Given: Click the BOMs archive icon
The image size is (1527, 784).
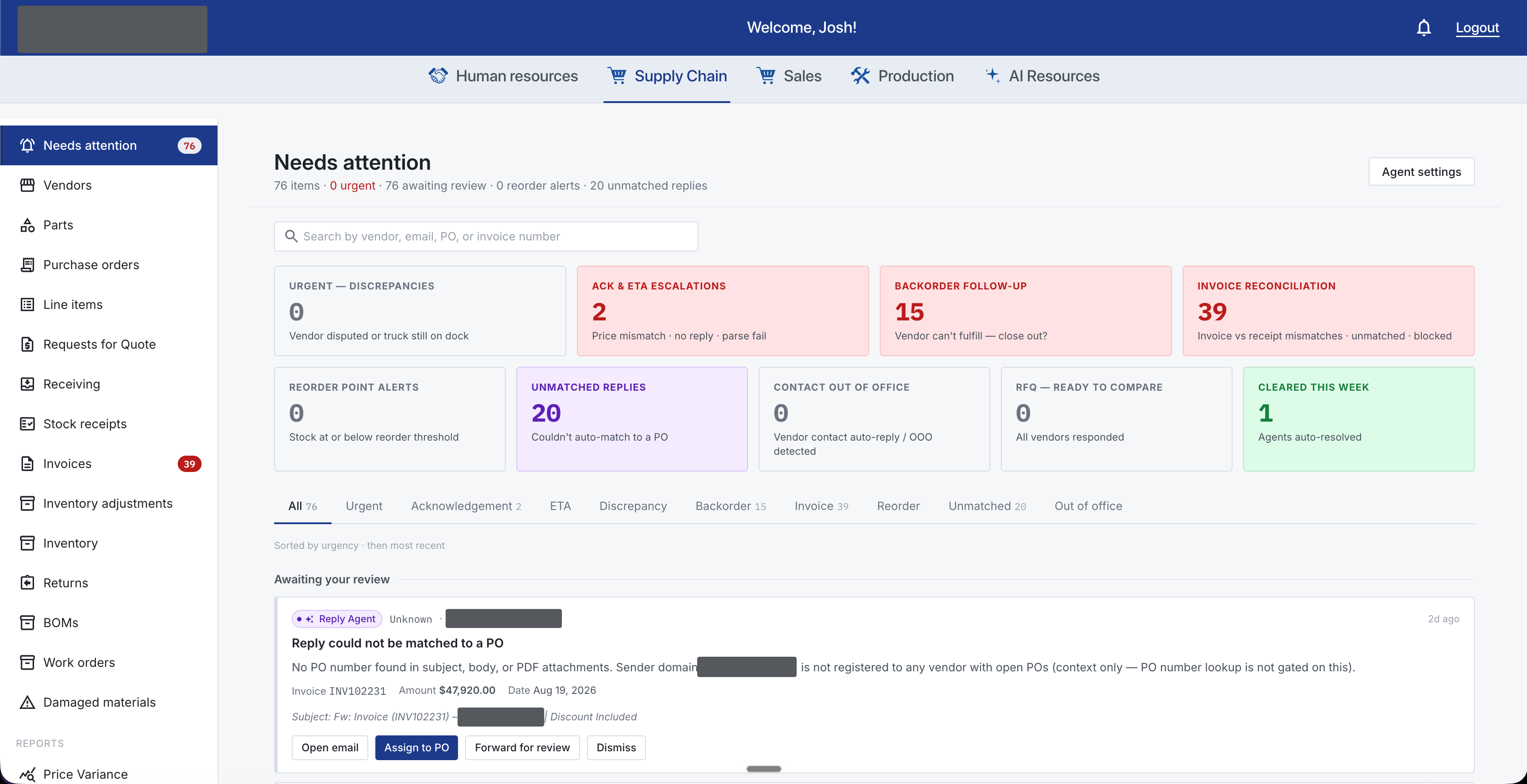Looking at the screenshot, I should pos(27,622).
